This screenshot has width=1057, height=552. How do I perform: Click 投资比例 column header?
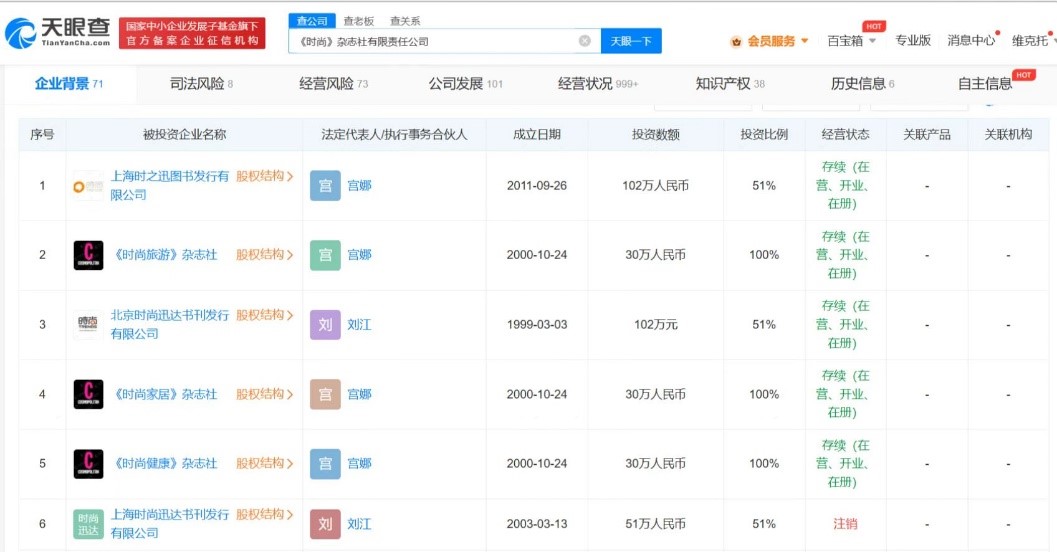click(x=764, y=134)
